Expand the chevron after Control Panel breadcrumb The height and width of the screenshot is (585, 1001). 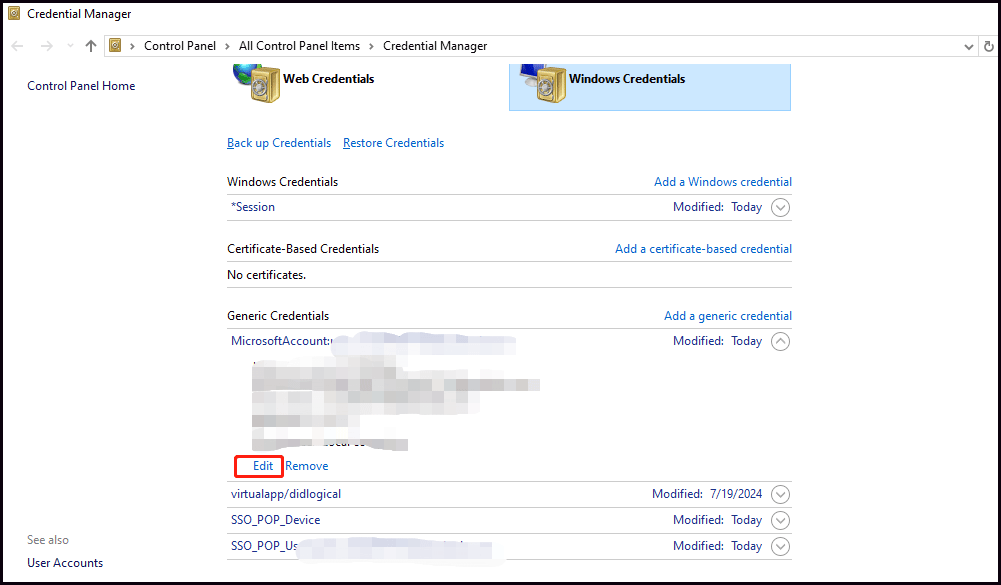[x=228, y=46]
